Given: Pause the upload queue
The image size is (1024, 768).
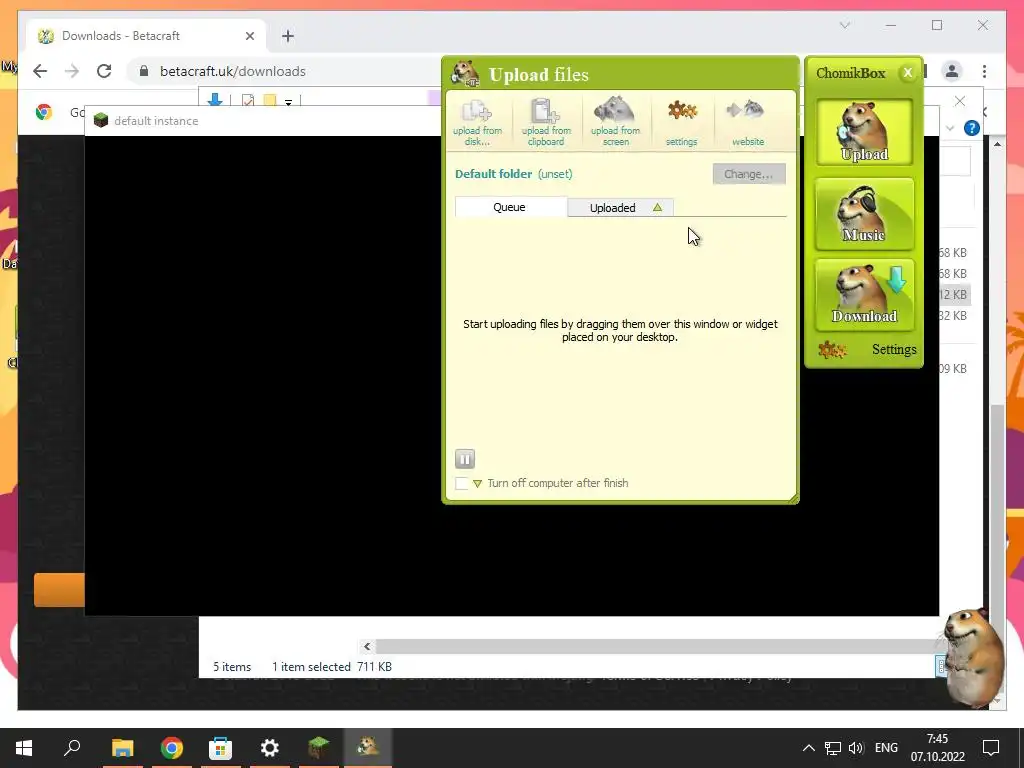Looking at the screenshot, I should [464, 459].
